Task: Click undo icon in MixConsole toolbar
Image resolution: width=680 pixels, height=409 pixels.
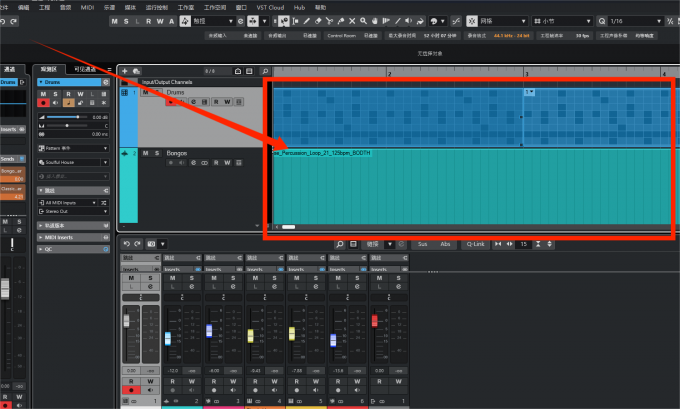Action: point(127,244)
